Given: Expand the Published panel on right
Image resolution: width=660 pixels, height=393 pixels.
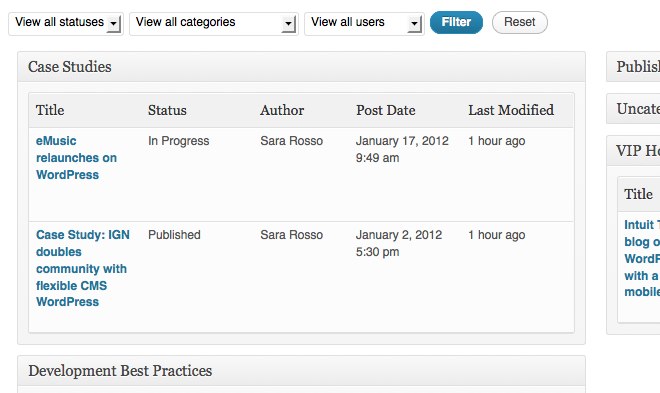Looking at the screenshot, I should [633, 67].
